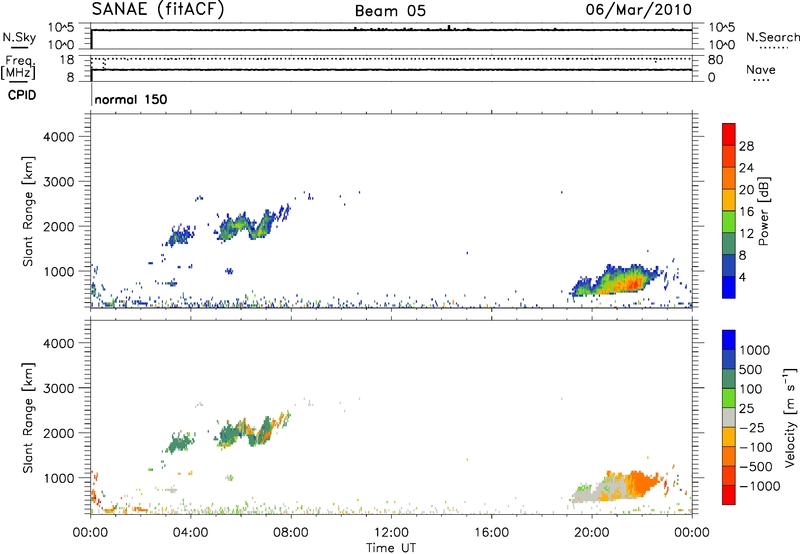Select the 04:00 time tick label

point(190,533)
